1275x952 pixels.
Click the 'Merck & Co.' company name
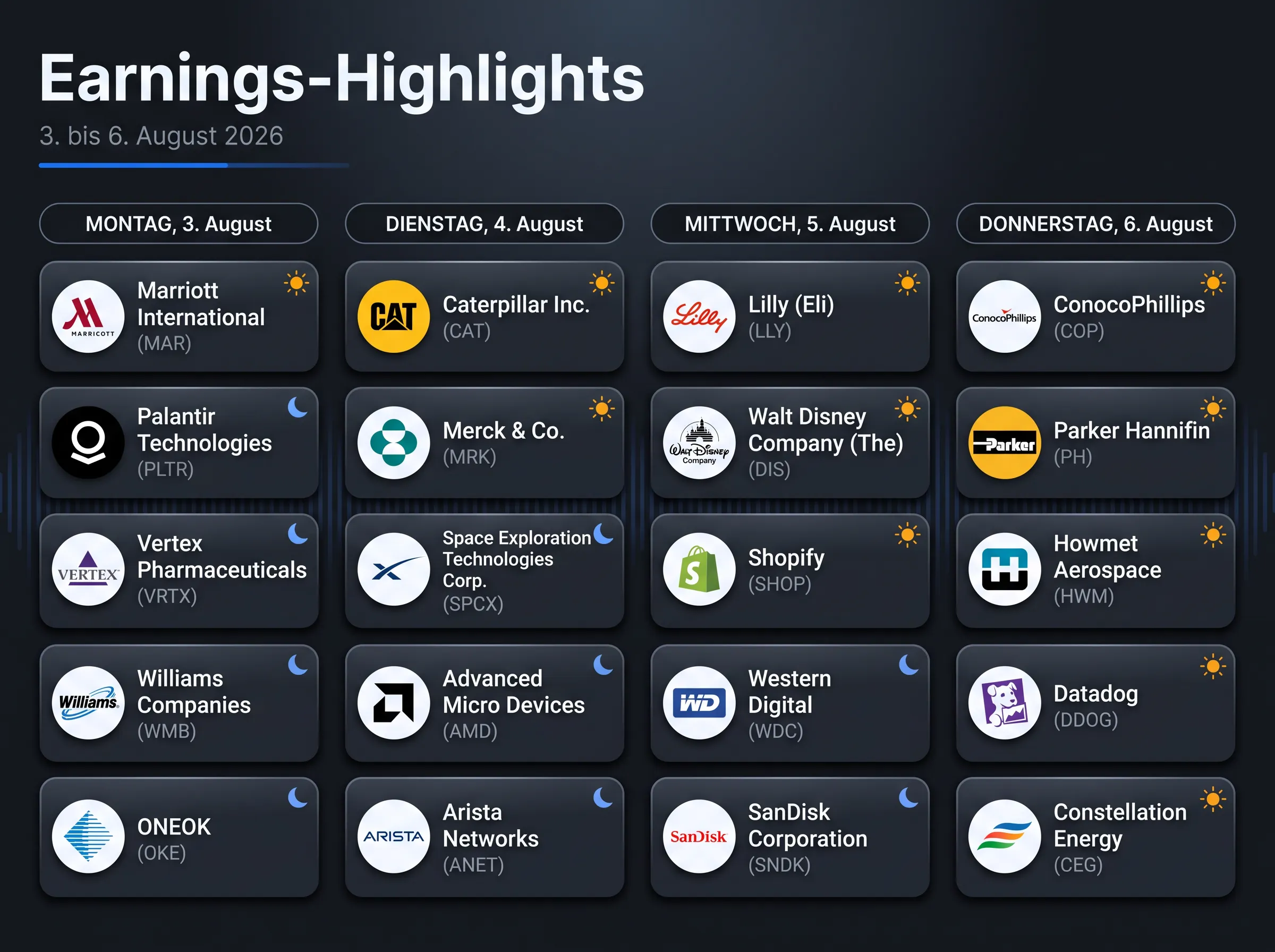click(504, 430)
